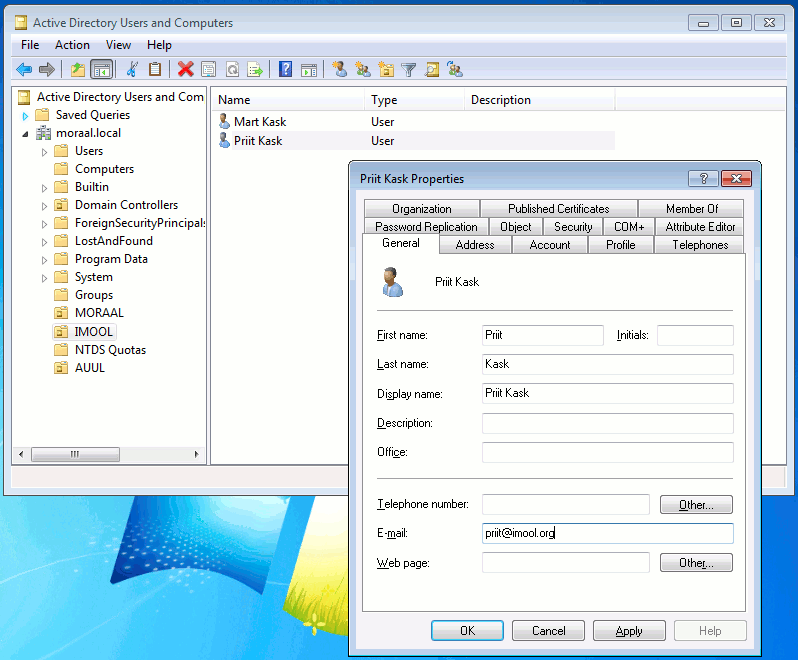Open the Password Replication tab
Image resolution: width=798 pixels, height=660 pixels.
tap(426, 226)
